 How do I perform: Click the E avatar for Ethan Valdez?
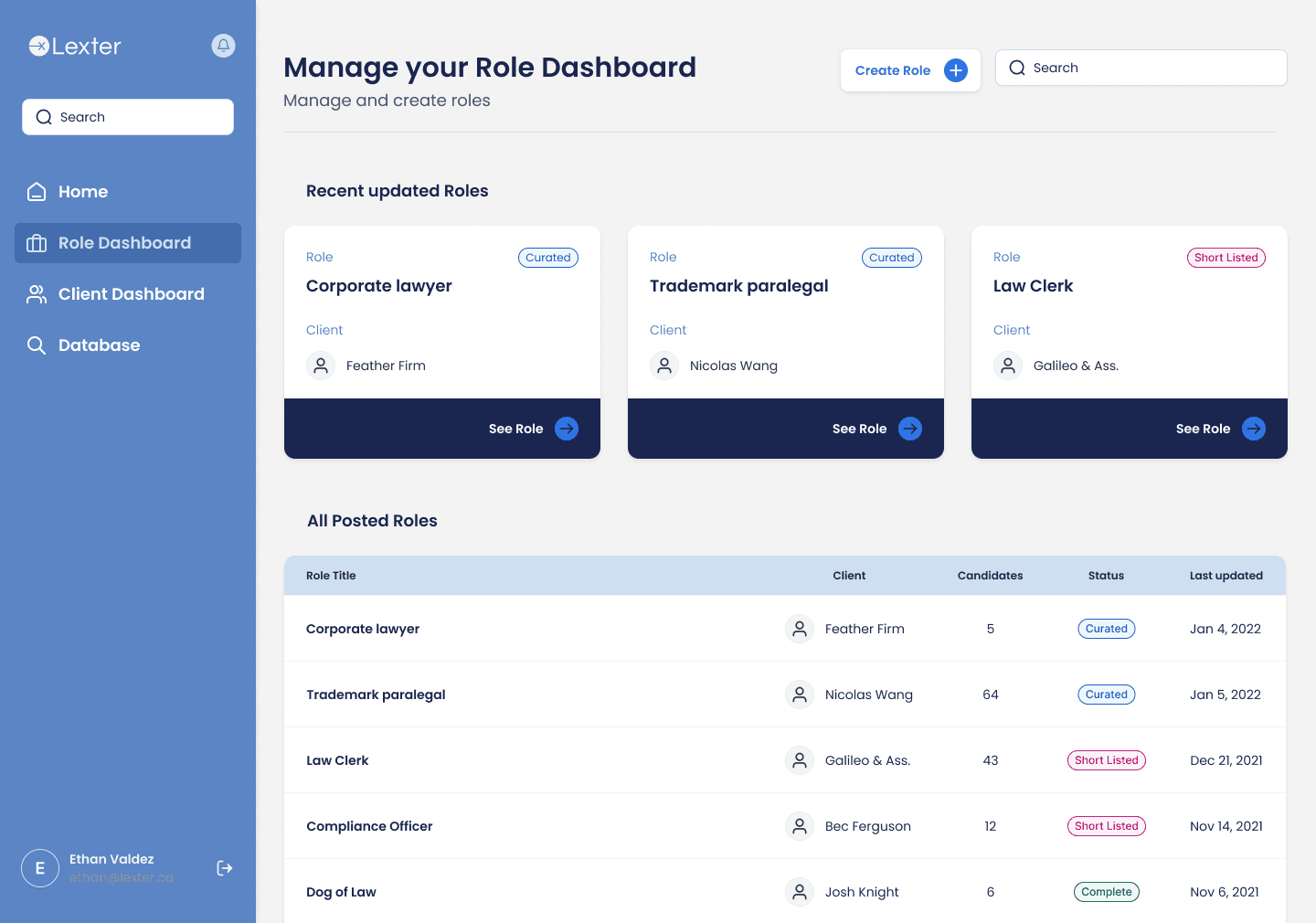(40, 868)
